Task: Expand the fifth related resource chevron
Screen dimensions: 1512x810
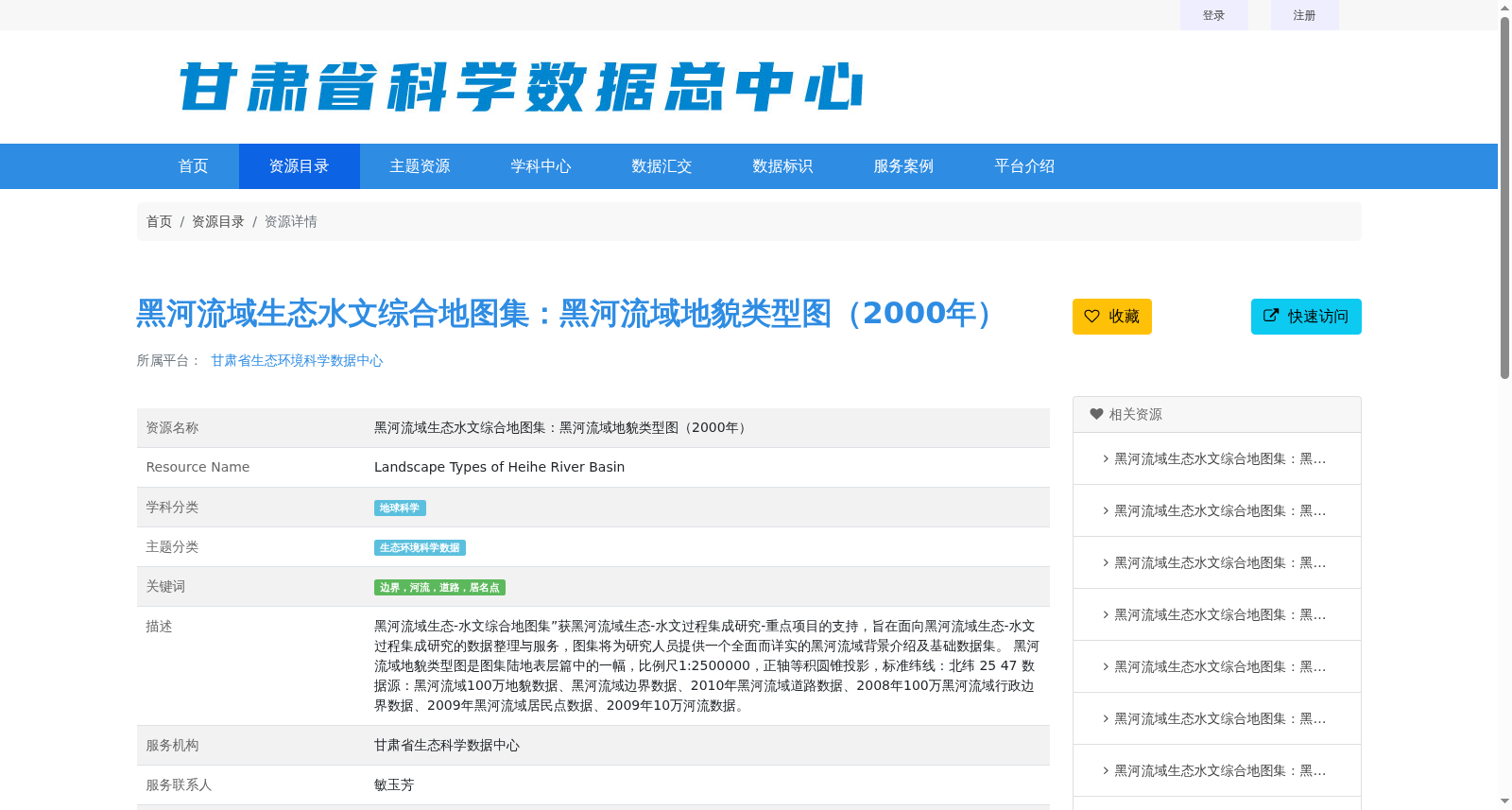Action: click(x=1106, y=666)
